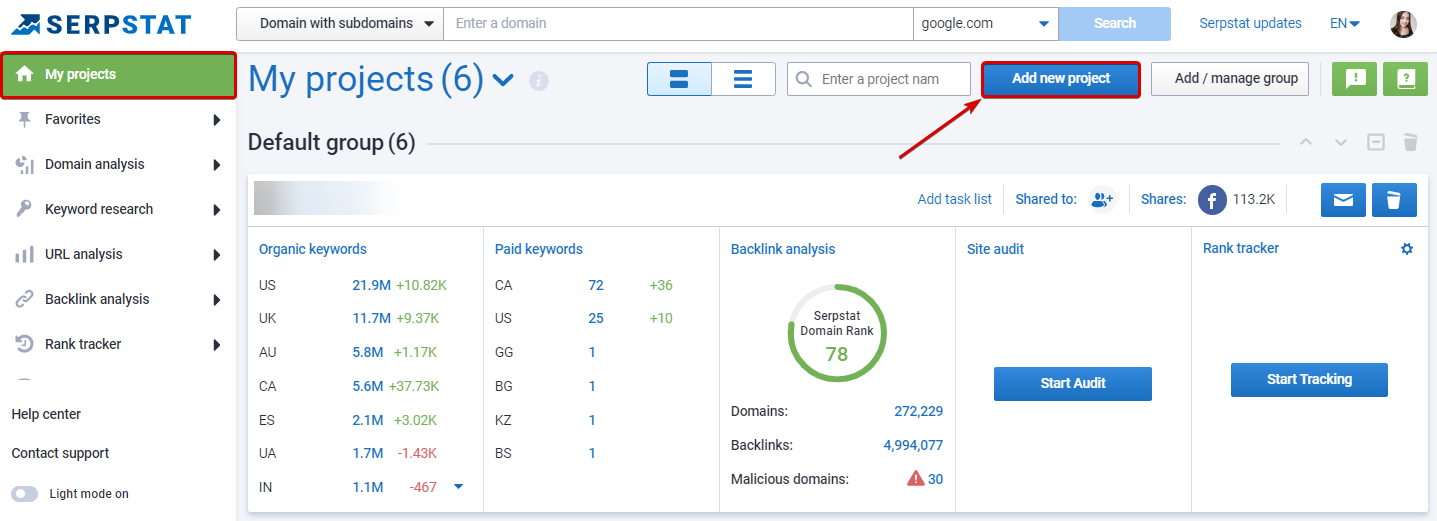Screen dimensions: 1437x521
Task: Open Domain analysis sidebar section
Action: coord(118,165)
